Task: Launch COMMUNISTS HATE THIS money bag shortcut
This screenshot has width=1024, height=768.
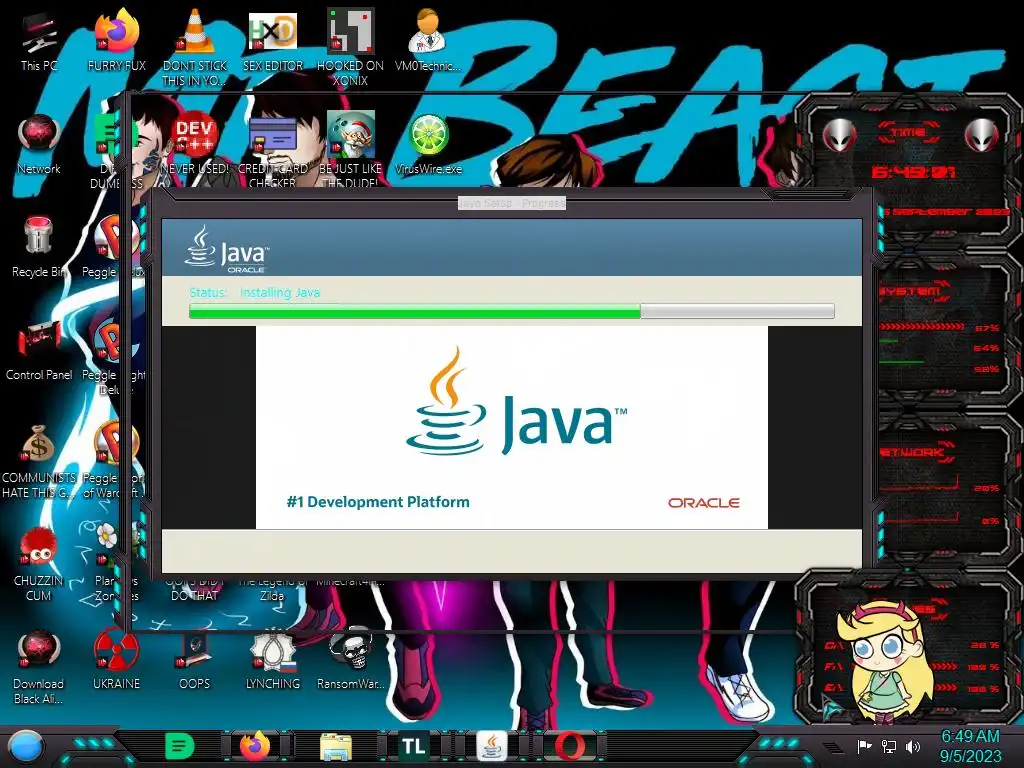Action: (39, 460)
